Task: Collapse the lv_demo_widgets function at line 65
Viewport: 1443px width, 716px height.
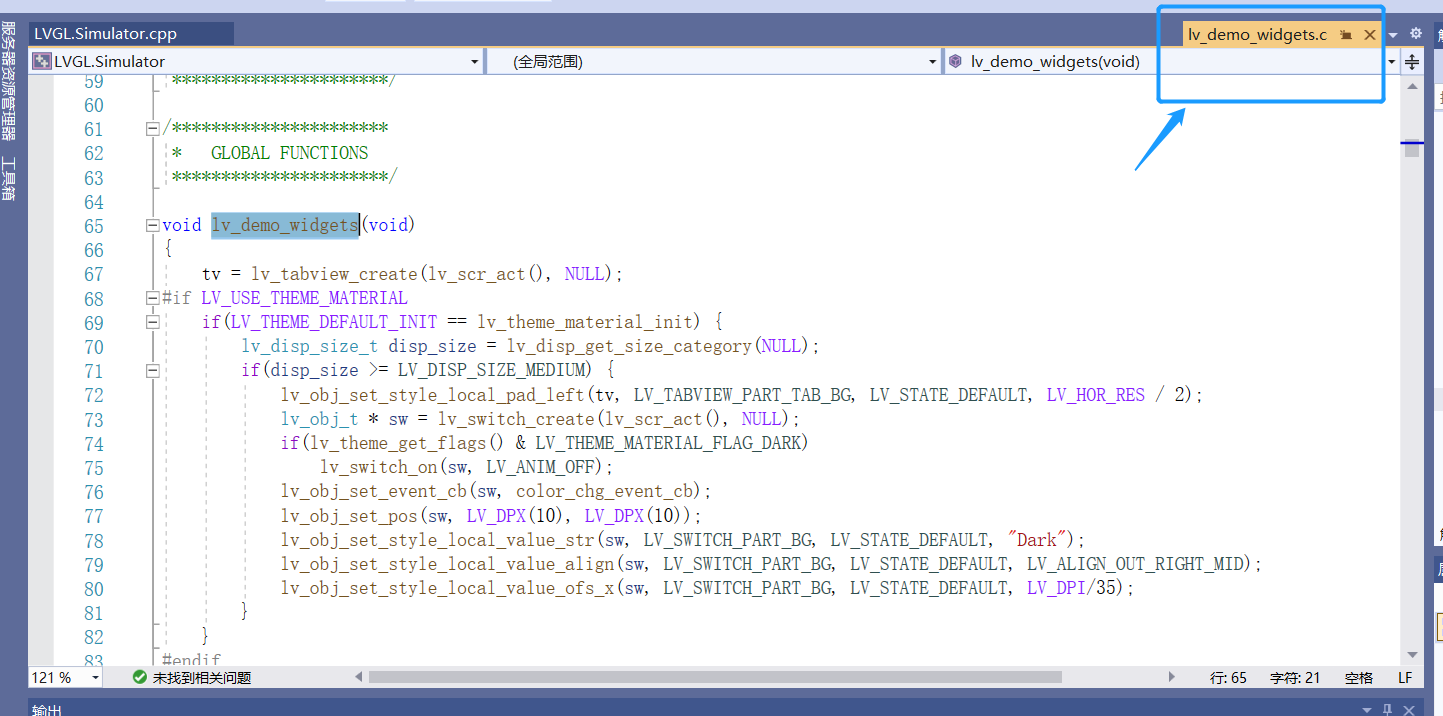Action: click(152, 225)
